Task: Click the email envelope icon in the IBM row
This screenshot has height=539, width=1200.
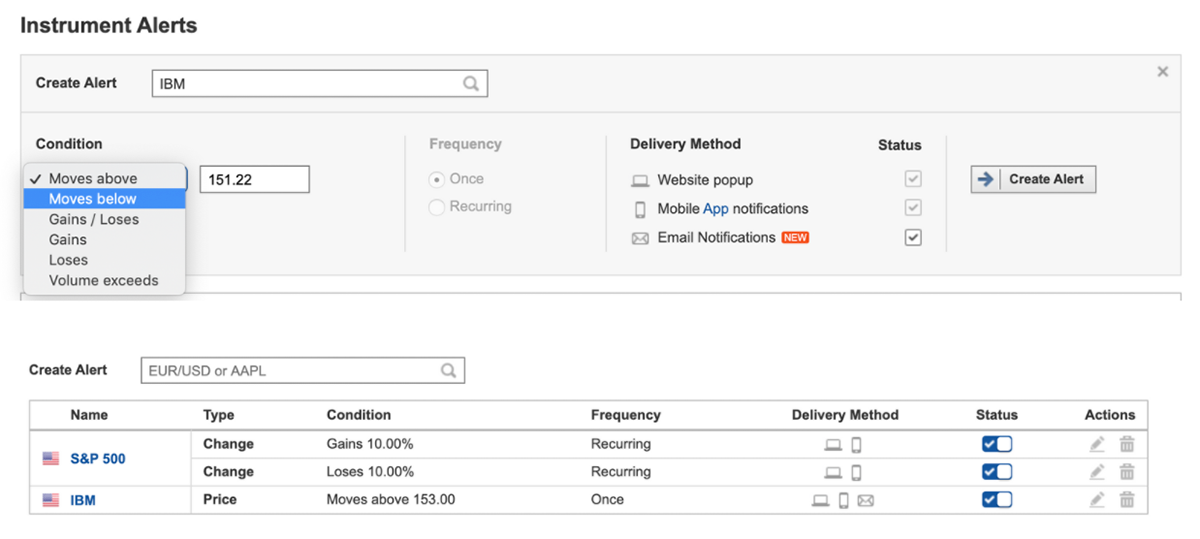Action: point(866,500)
